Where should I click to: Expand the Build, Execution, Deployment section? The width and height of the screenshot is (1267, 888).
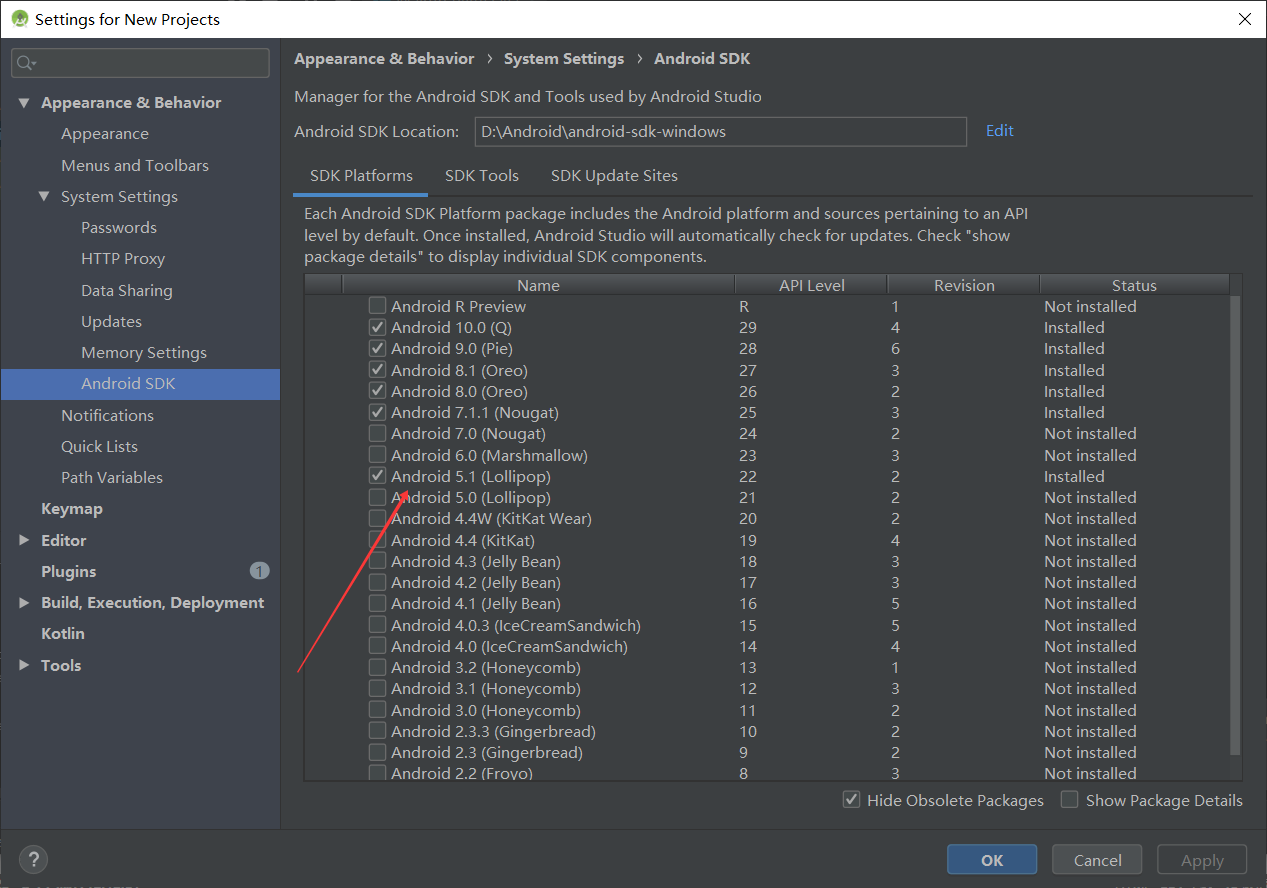24,603
